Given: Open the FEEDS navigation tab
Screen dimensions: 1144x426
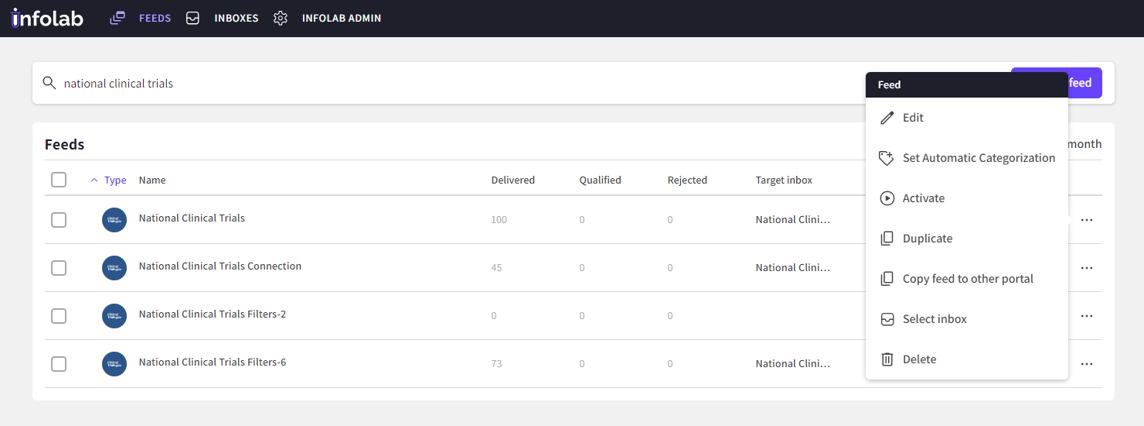Looking at the screenshot, I should [x=155, y=18].
